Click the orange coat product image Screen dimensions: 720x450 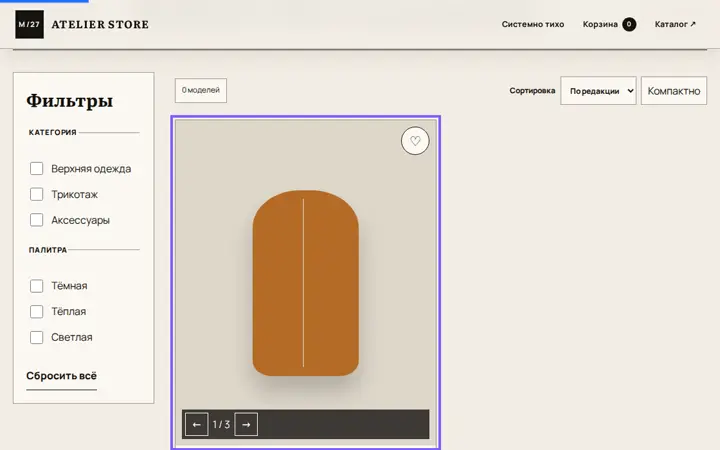[306, 283]
